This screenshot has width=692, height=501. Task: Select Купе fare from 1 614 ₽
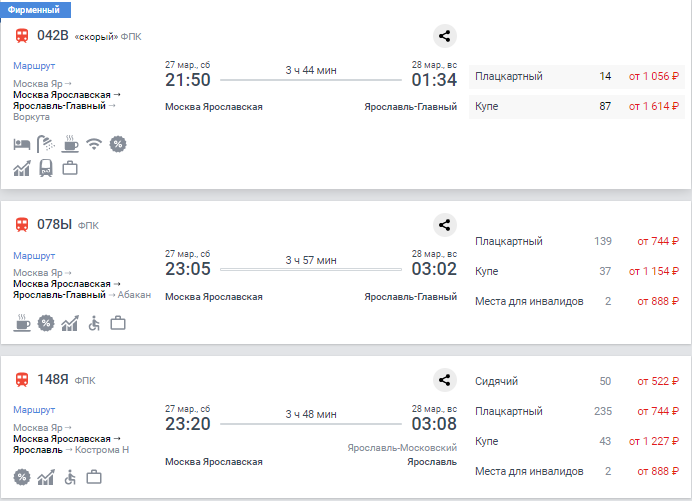[578, 105]
